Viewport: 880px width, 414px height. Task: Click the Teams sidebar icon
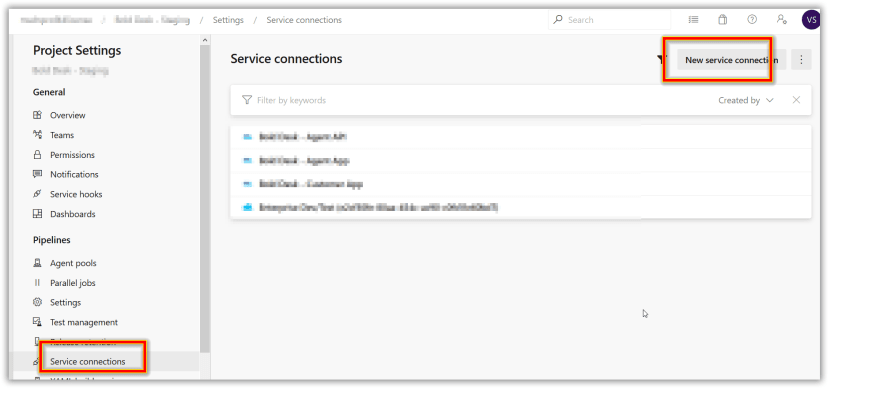(38, 135)
